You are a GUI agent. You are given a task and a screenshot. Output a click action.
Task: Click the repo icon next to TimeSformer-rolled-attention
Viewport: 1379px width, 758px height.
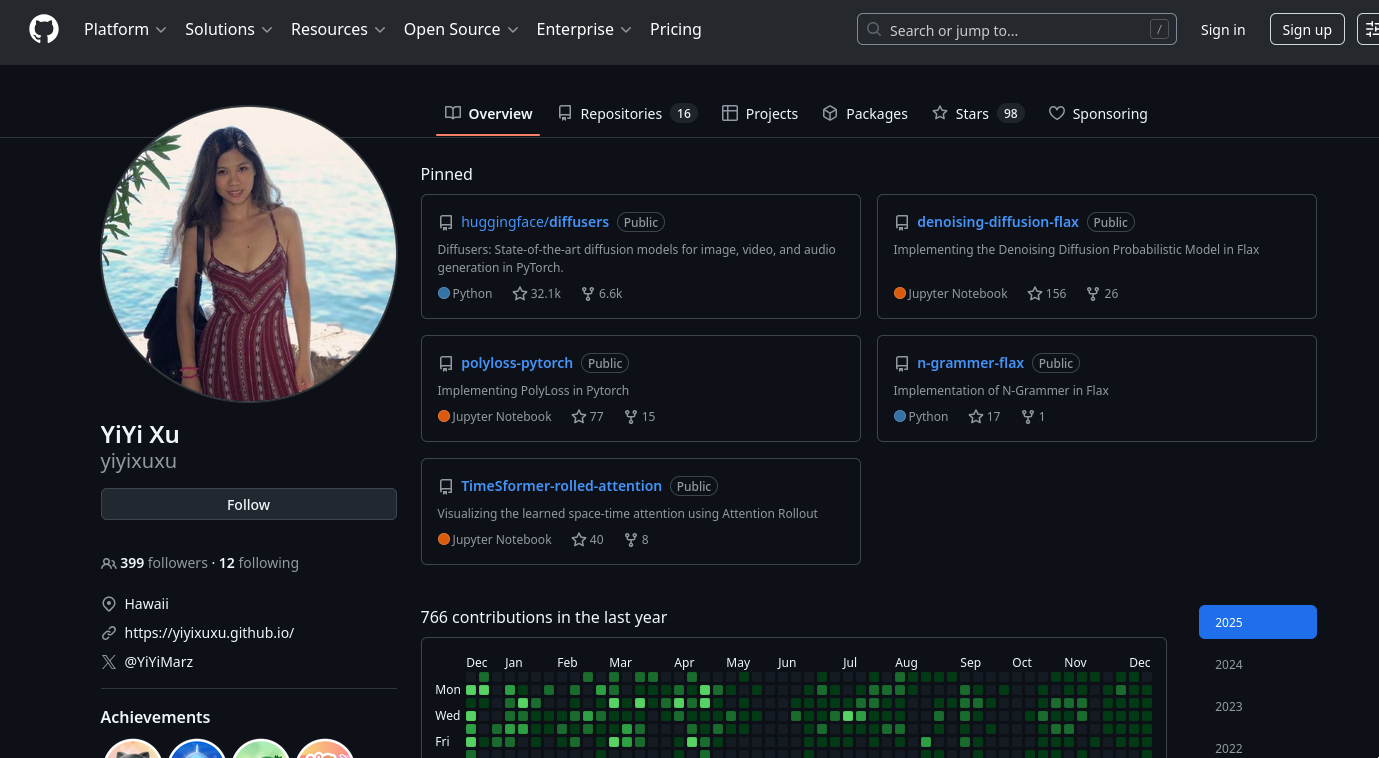coord(446,486)
